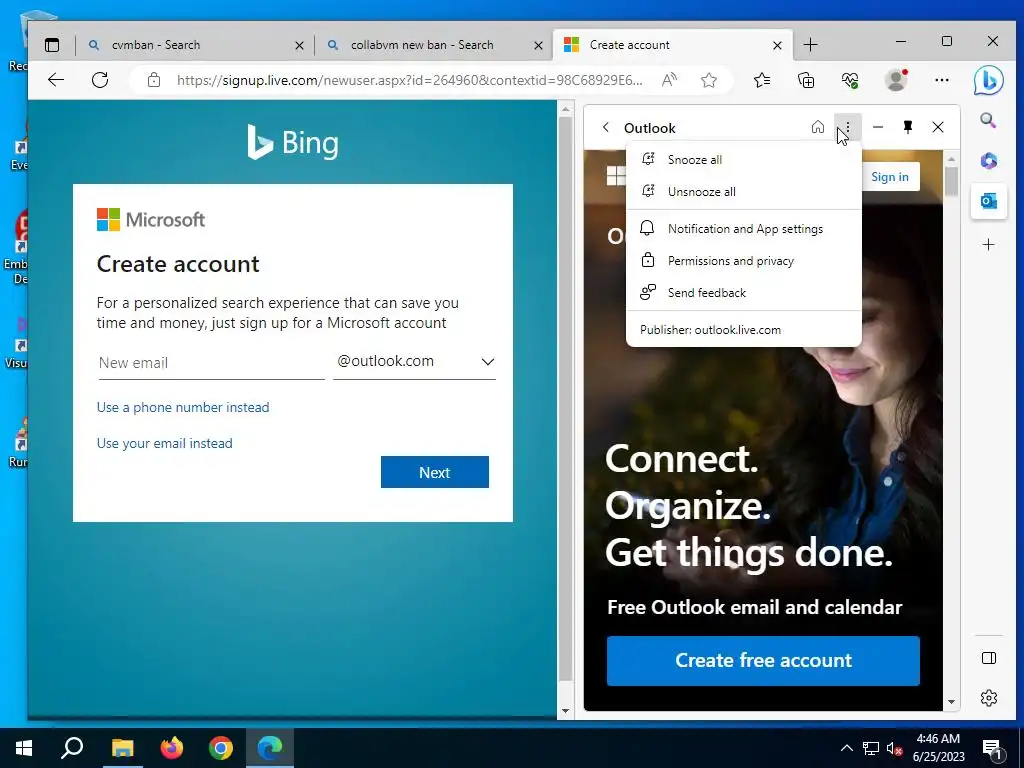Launch Google Chrome from taskbar
Image resolution: width=1024 pixels, height=768 pixels.
tap(221, 748)
